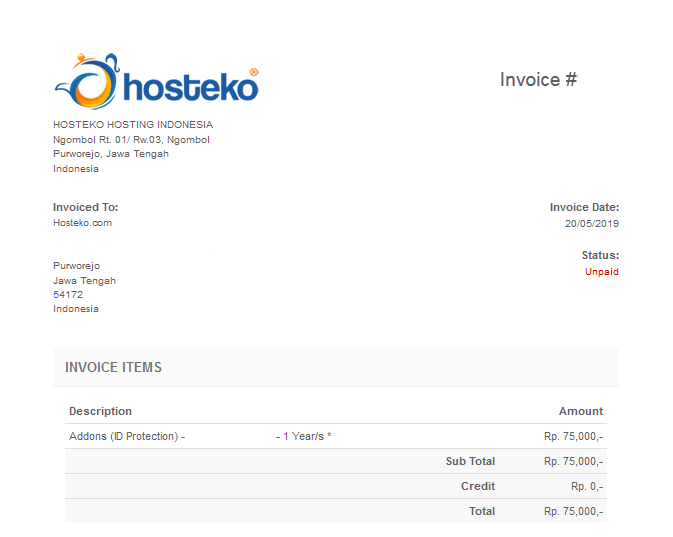Select the Total row amount value
The image size is (673, 537).
573,511
